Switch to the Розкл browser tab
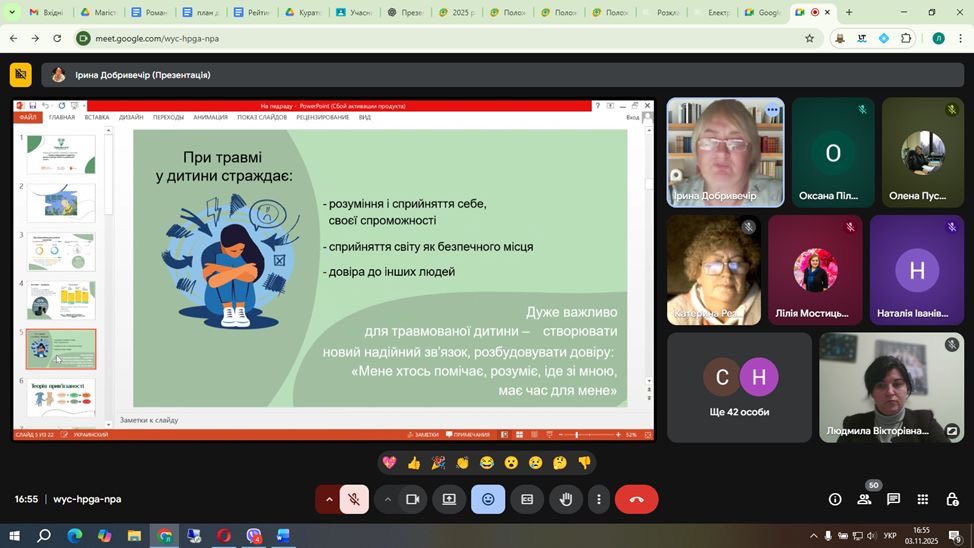Image resolution: width=974 pixels, height=548 pixels. point(661,12)
